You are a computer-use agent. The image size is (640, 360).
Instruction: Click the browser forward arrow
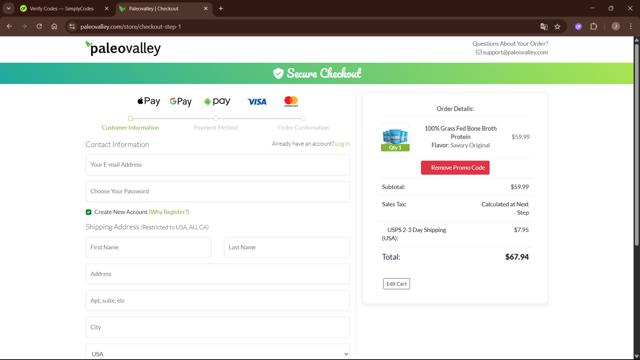point(24,27)
